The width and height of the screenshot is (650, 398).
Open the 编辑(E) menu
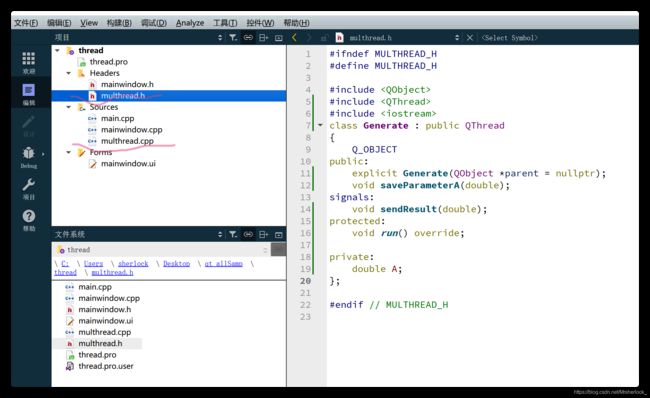59,23
